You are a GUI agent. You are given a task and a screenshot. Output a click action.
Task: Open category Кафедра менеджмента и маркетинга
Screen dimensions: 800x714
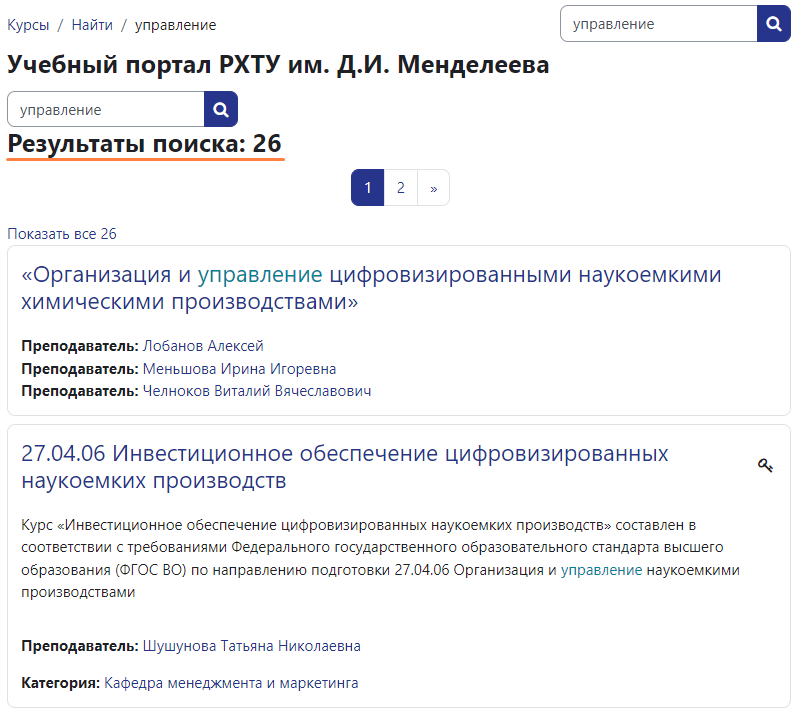tap(231, 683)
